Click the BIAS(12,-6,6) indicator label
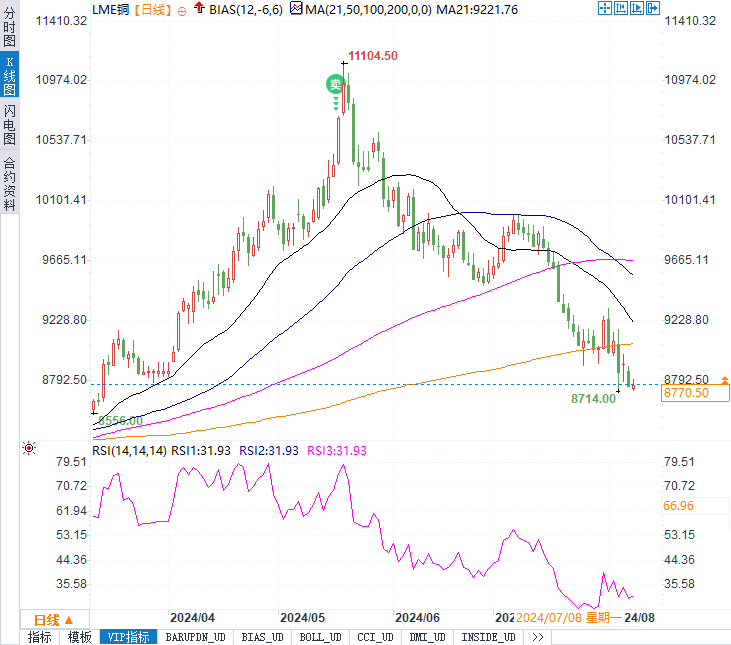The image size is (731, 645). click(x=246, y=10)
